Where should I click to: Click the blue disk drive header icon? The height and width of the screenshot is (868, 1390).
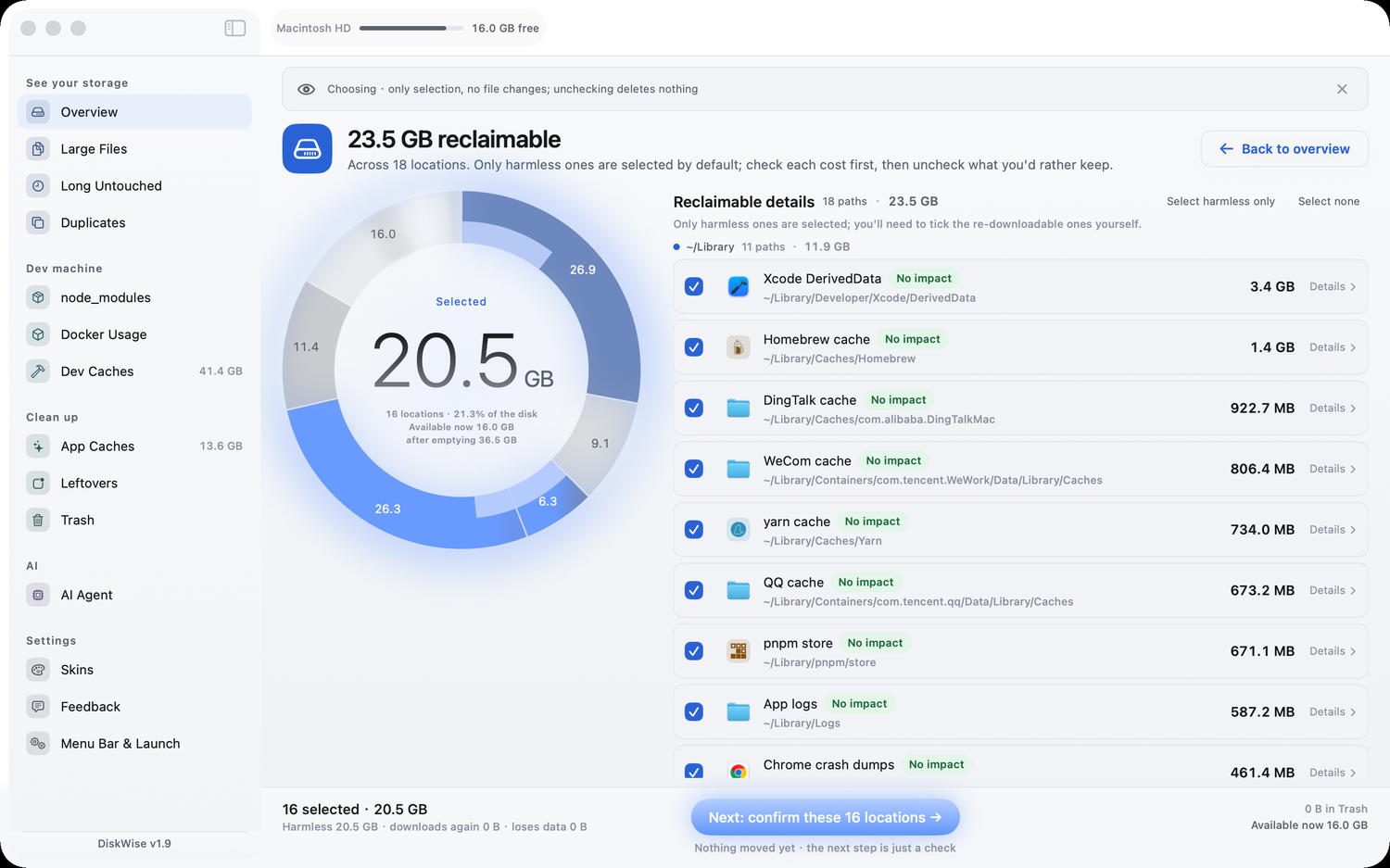point(308,148)
